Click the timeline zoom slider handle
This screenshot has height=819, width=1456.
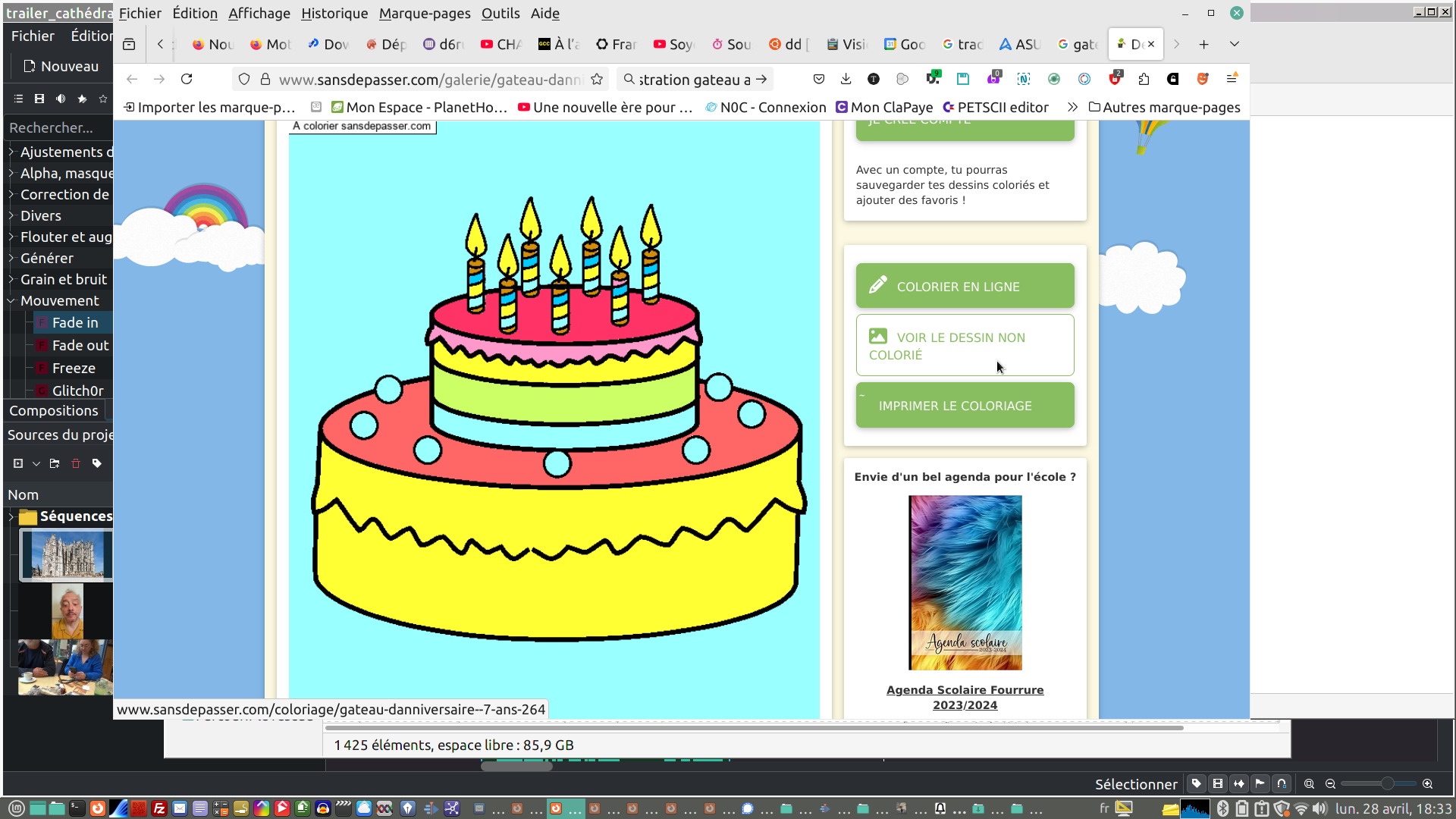pyautogui.click(x=1386, y=784)
